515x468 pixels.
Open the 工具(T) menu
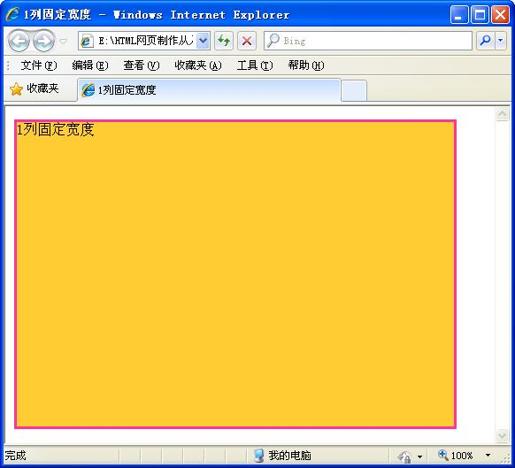pos(255,65)
